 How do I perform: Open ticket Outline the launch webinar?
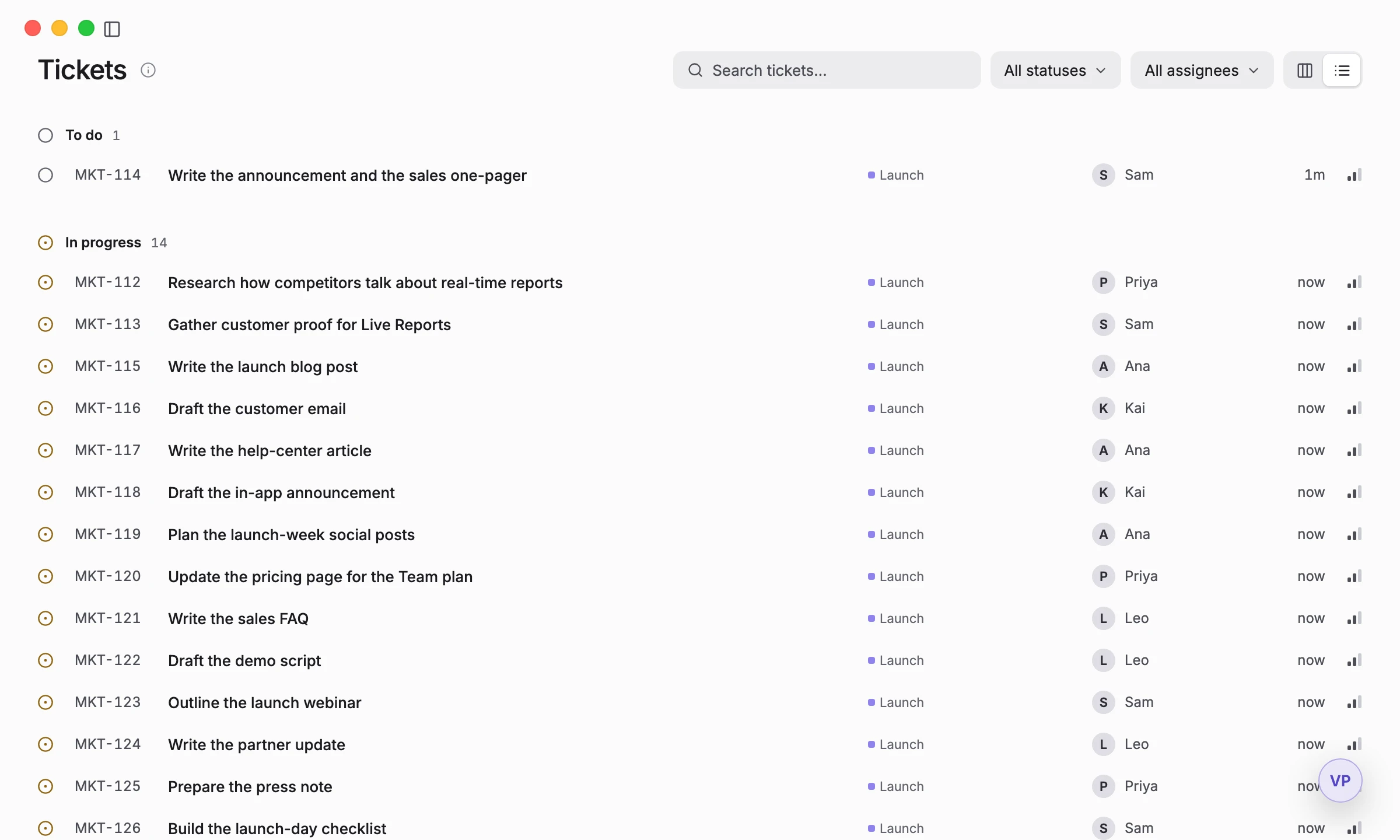tap(264, 702)
